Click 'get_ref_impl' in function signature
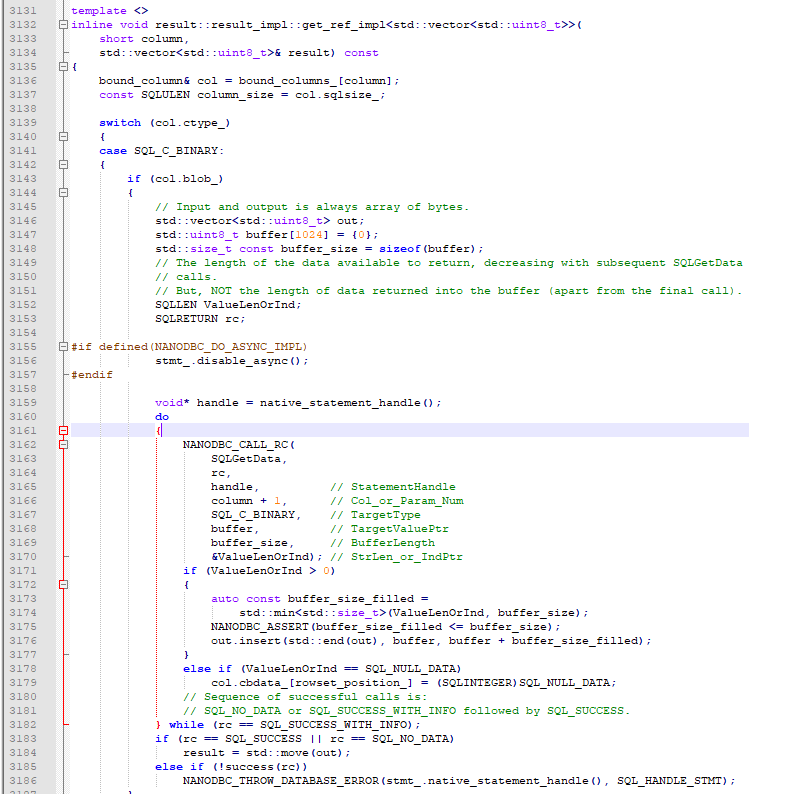This screenshot has height=794, width=800. tap(343, 24)
